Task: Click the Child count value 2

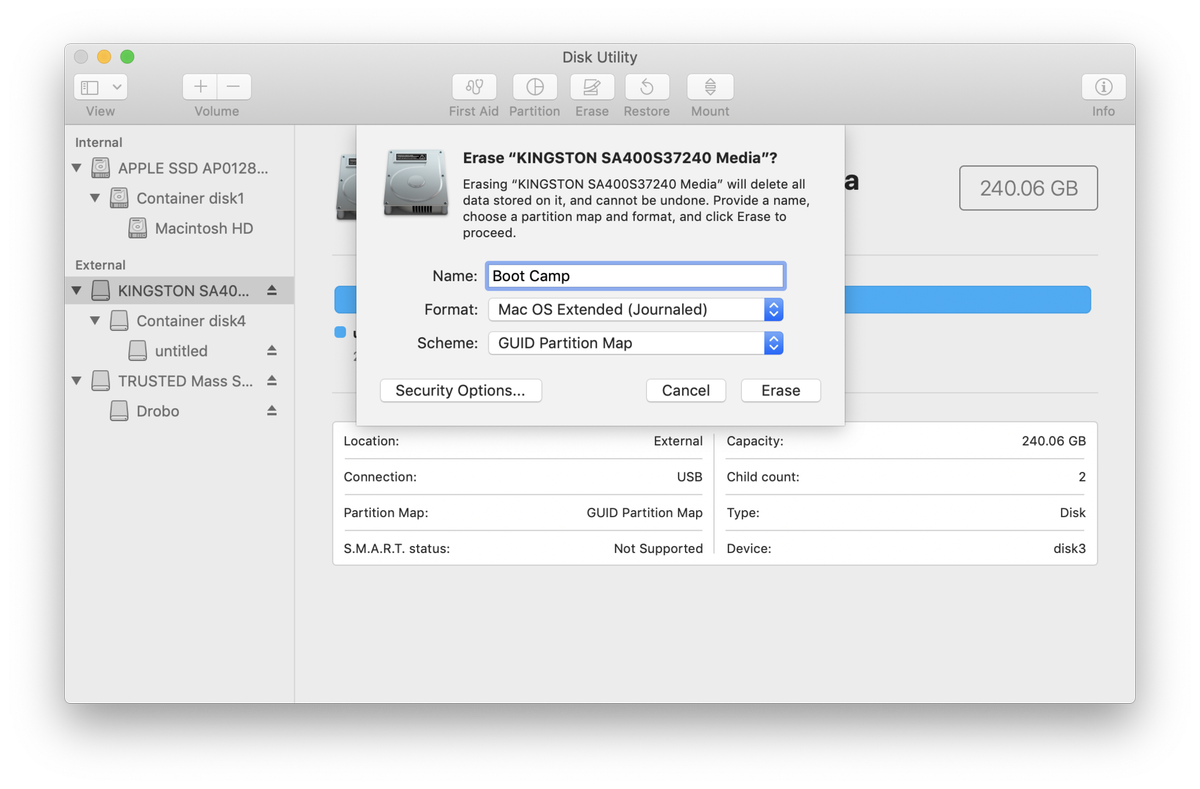Action: 1082,477
